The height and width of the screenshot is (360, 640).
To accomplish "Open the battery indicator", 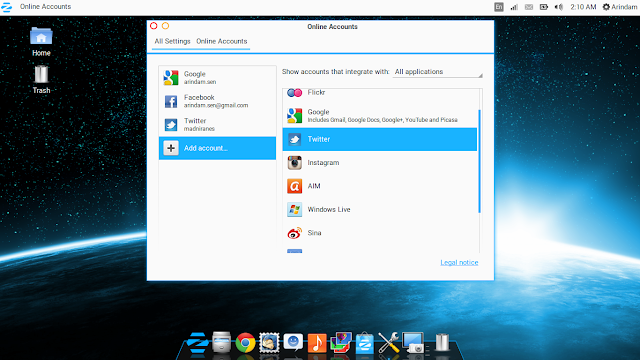I will [544, 7].
